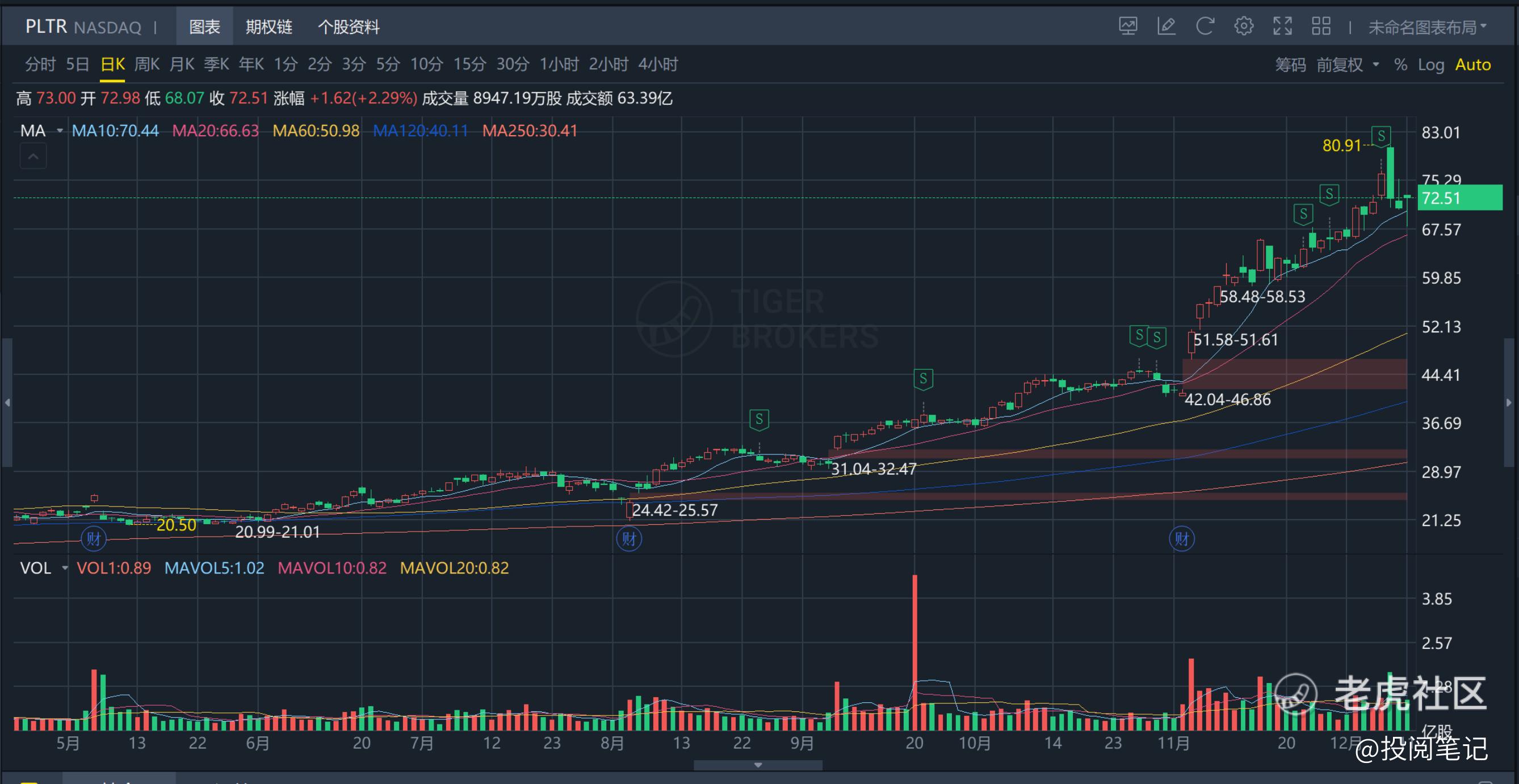Click the 42.04-46.86 gap zone
Image resolution: width=1519 pixels, height=784 pixels.
click(1294, 374)
